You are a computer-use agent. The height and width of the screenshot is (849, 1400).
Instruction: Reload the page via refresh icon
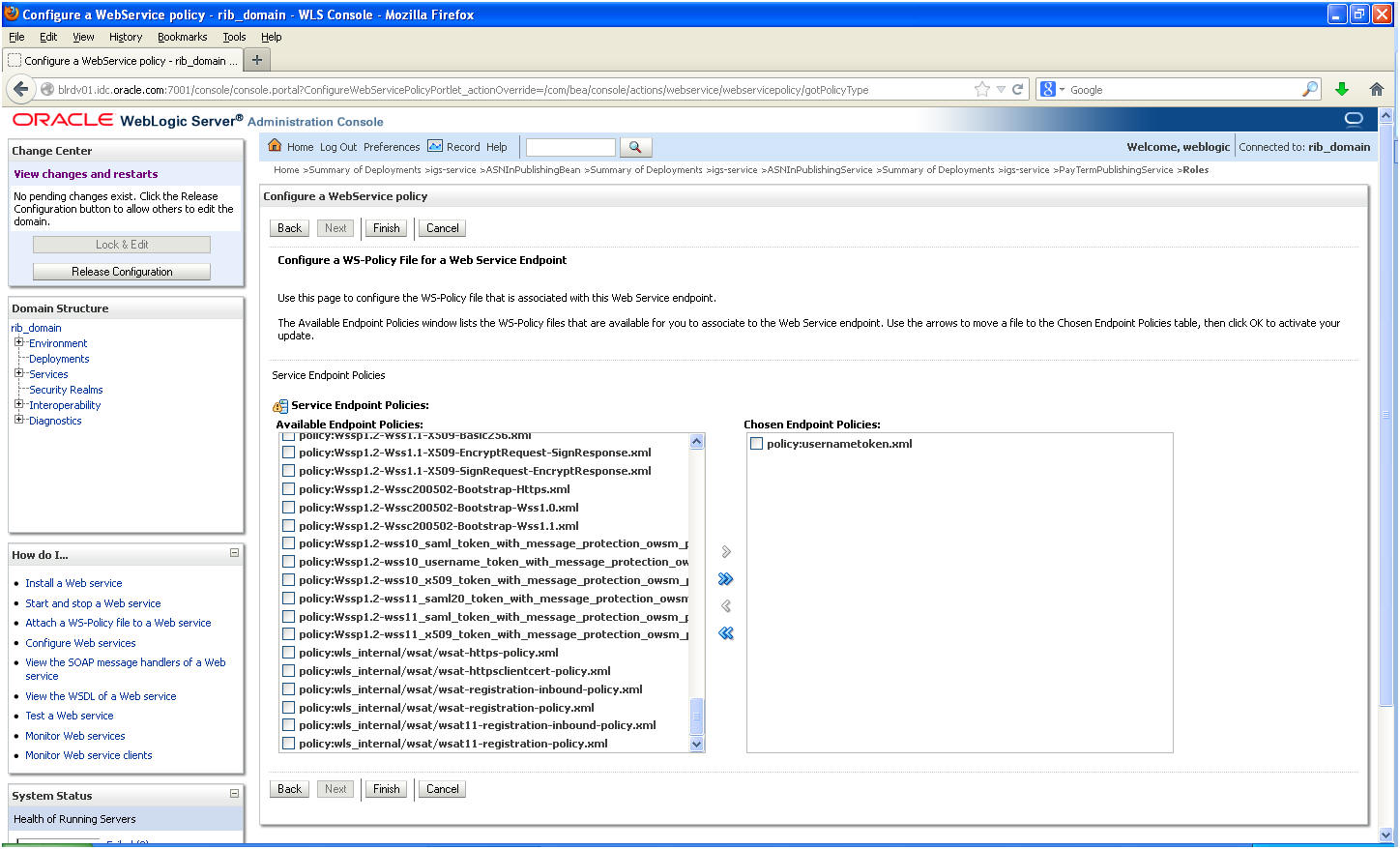click(x=1017, y=89)
